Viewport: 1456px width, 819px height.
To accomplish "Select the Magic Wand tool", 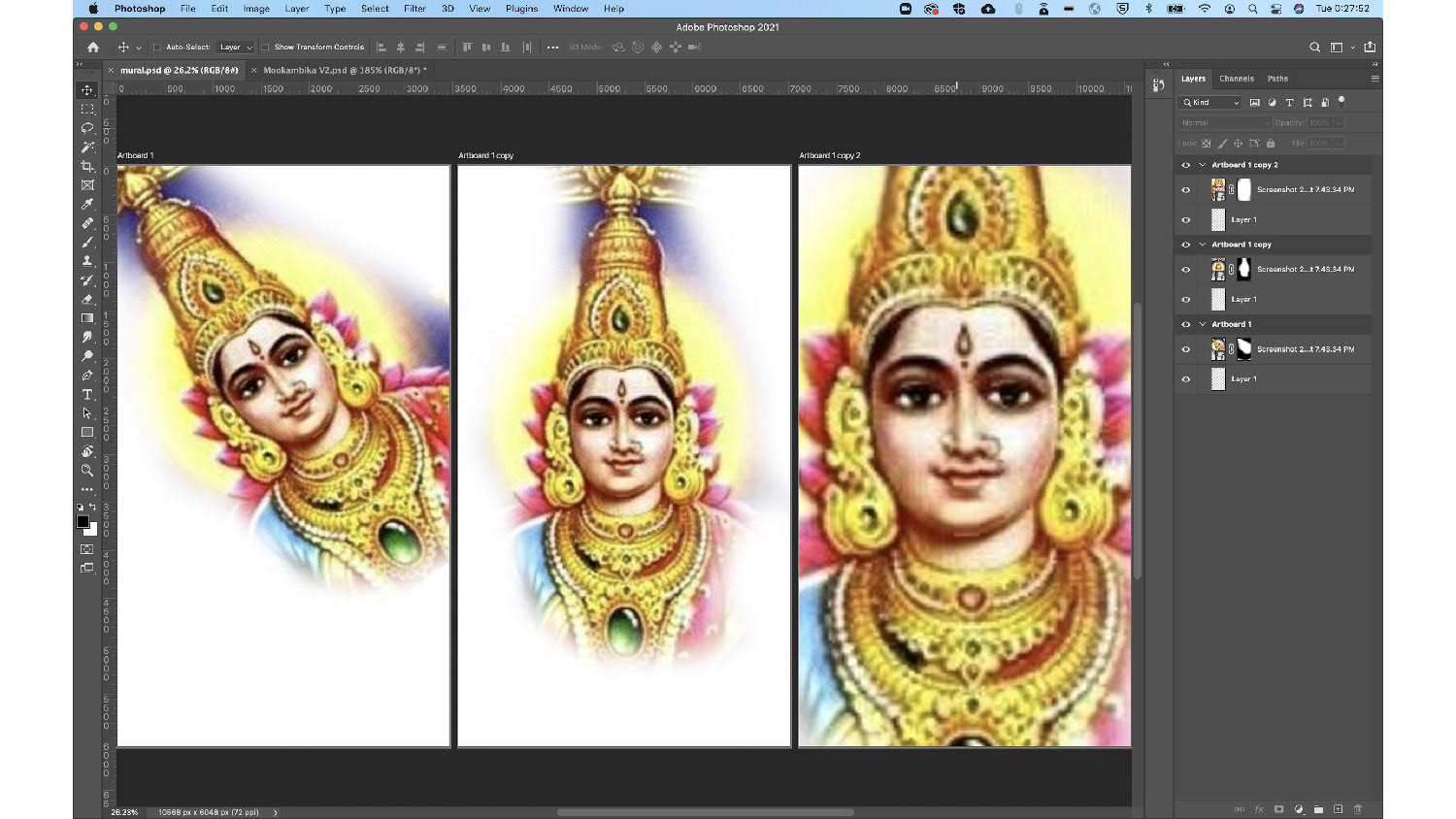I will 87,147.
